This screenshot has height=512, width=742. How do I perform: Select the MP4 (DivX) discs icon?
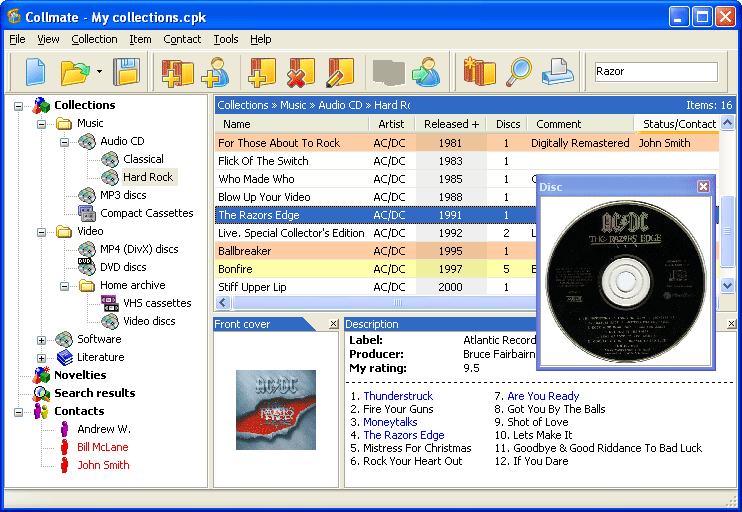pyautogui.click(x=87, y=249)
